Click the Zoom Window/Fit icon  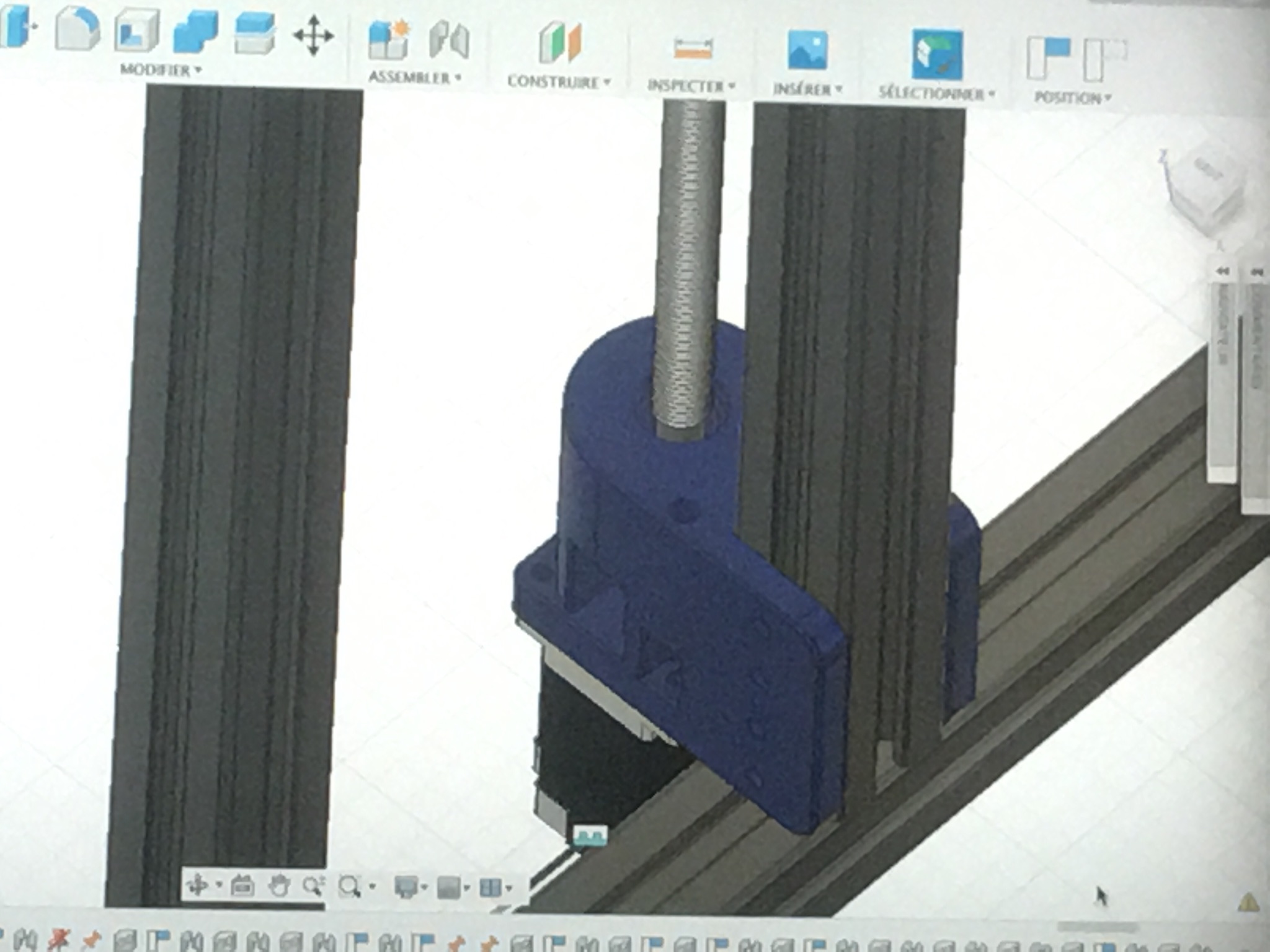point(350,887)
